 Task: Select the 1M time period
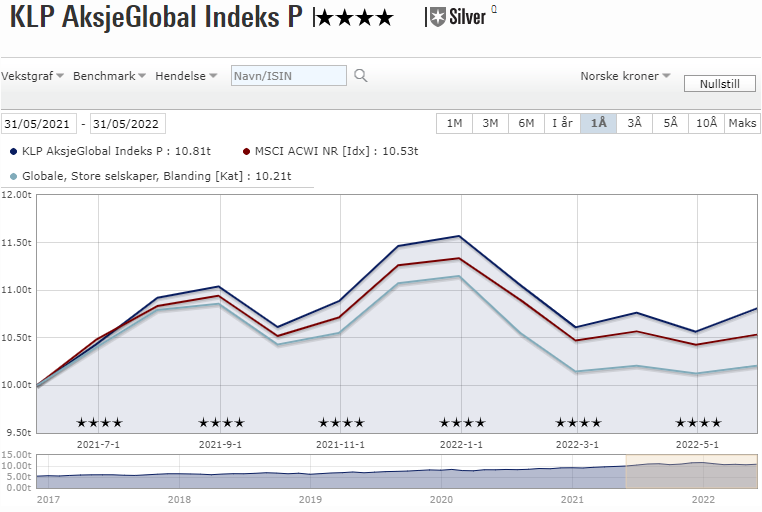point(454,123)
